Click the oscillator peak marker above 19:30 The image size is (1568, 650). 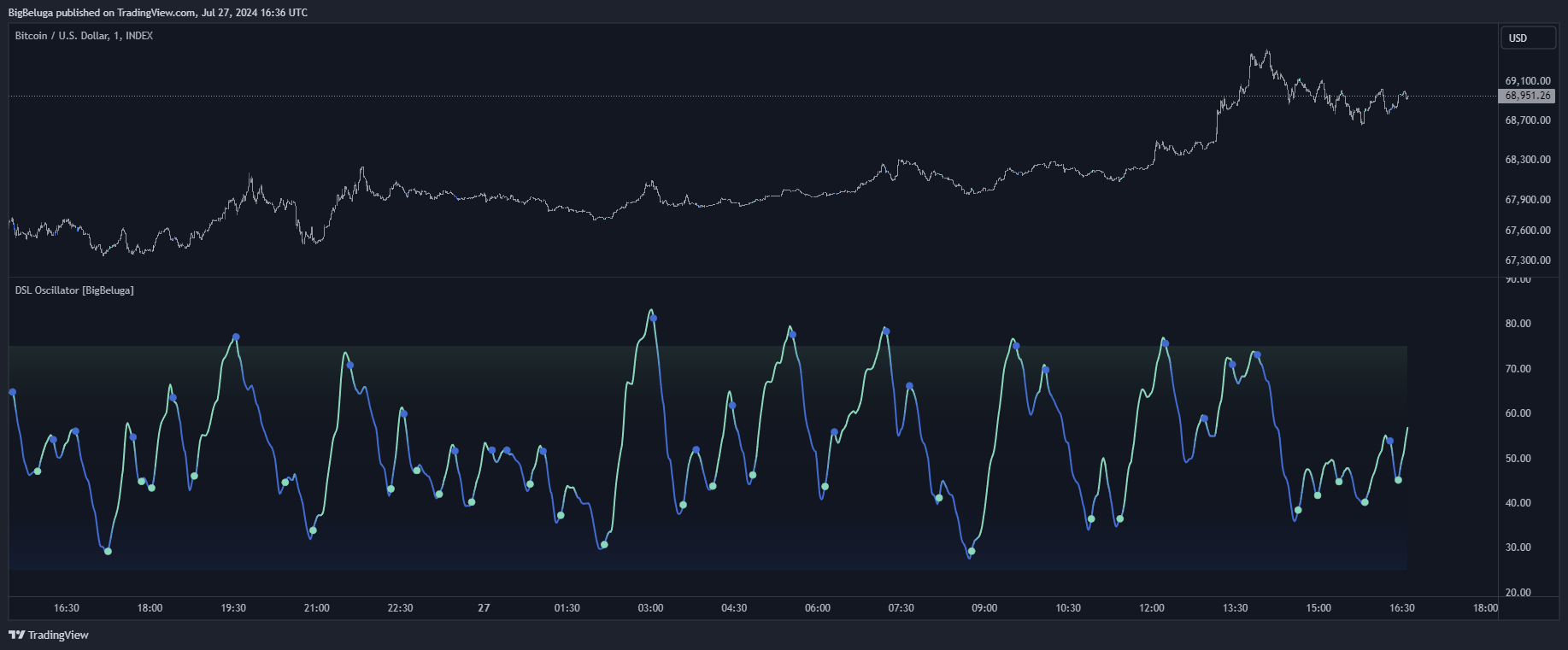[237, 337]
